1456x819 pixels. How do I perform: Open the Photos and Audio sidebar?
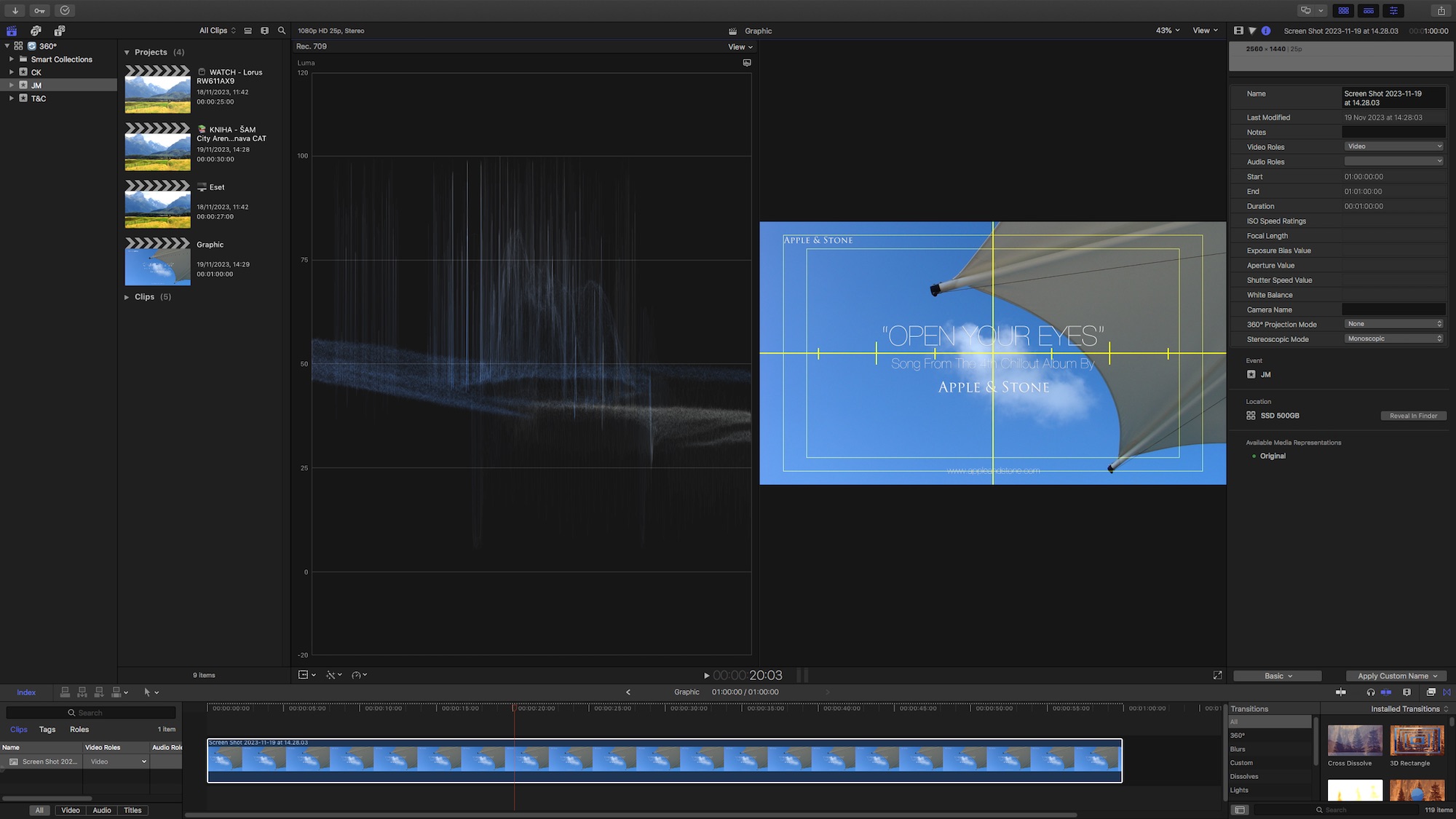coord(36,31)
